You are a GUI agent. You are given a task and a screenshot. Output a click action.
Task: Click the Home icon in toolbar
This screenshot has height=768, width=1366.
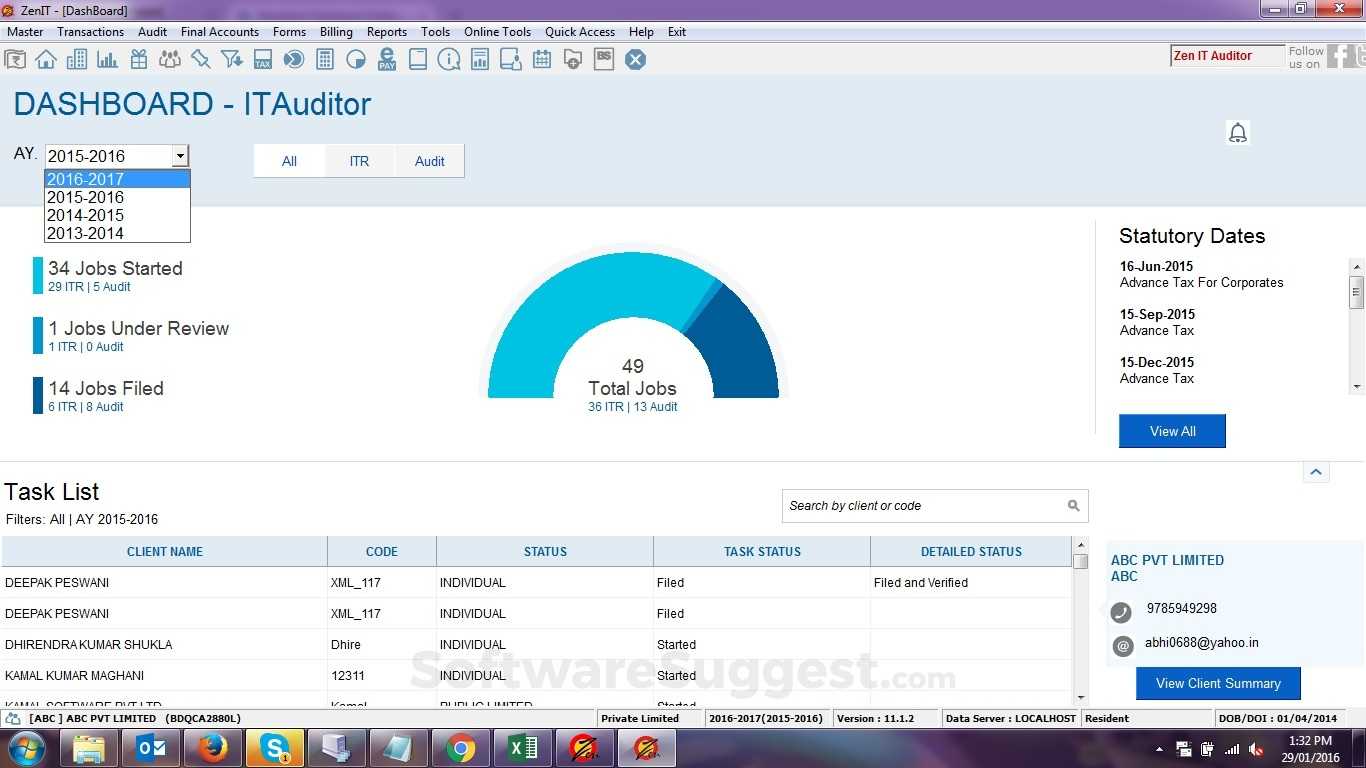[45, 60]
